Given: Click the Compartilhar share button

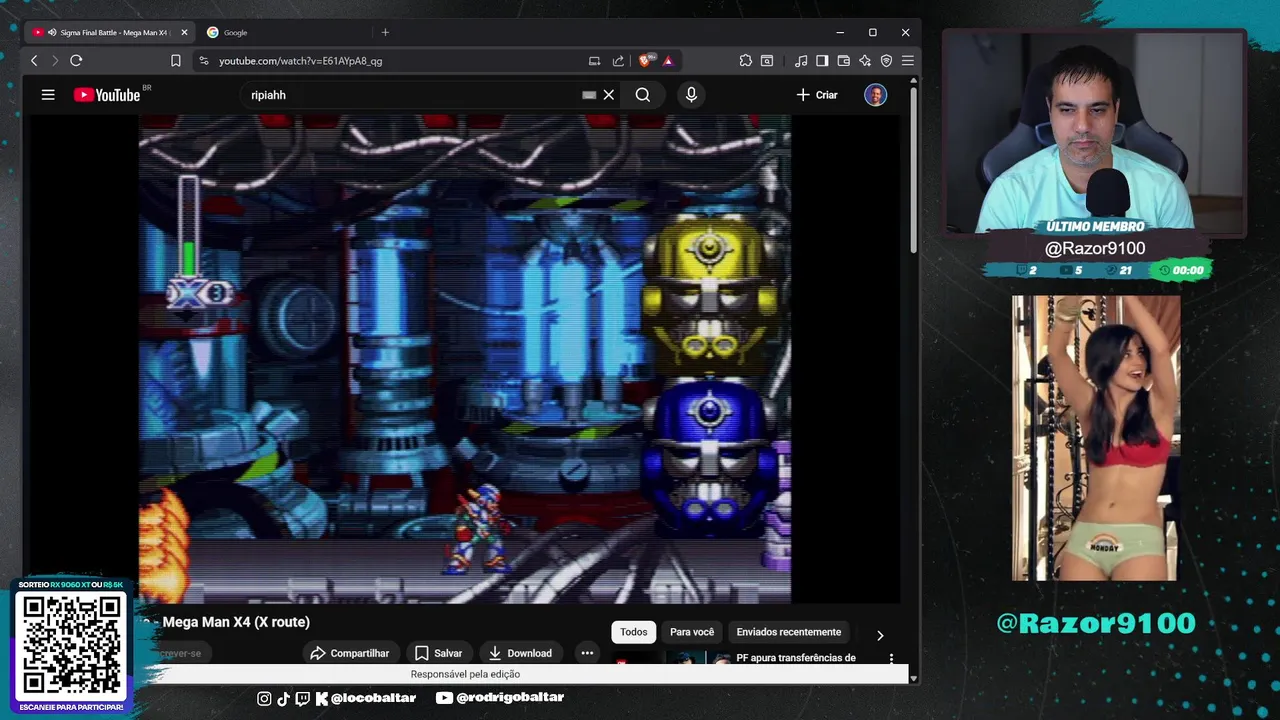Looking at the screenshot, I should pos(349,653).
